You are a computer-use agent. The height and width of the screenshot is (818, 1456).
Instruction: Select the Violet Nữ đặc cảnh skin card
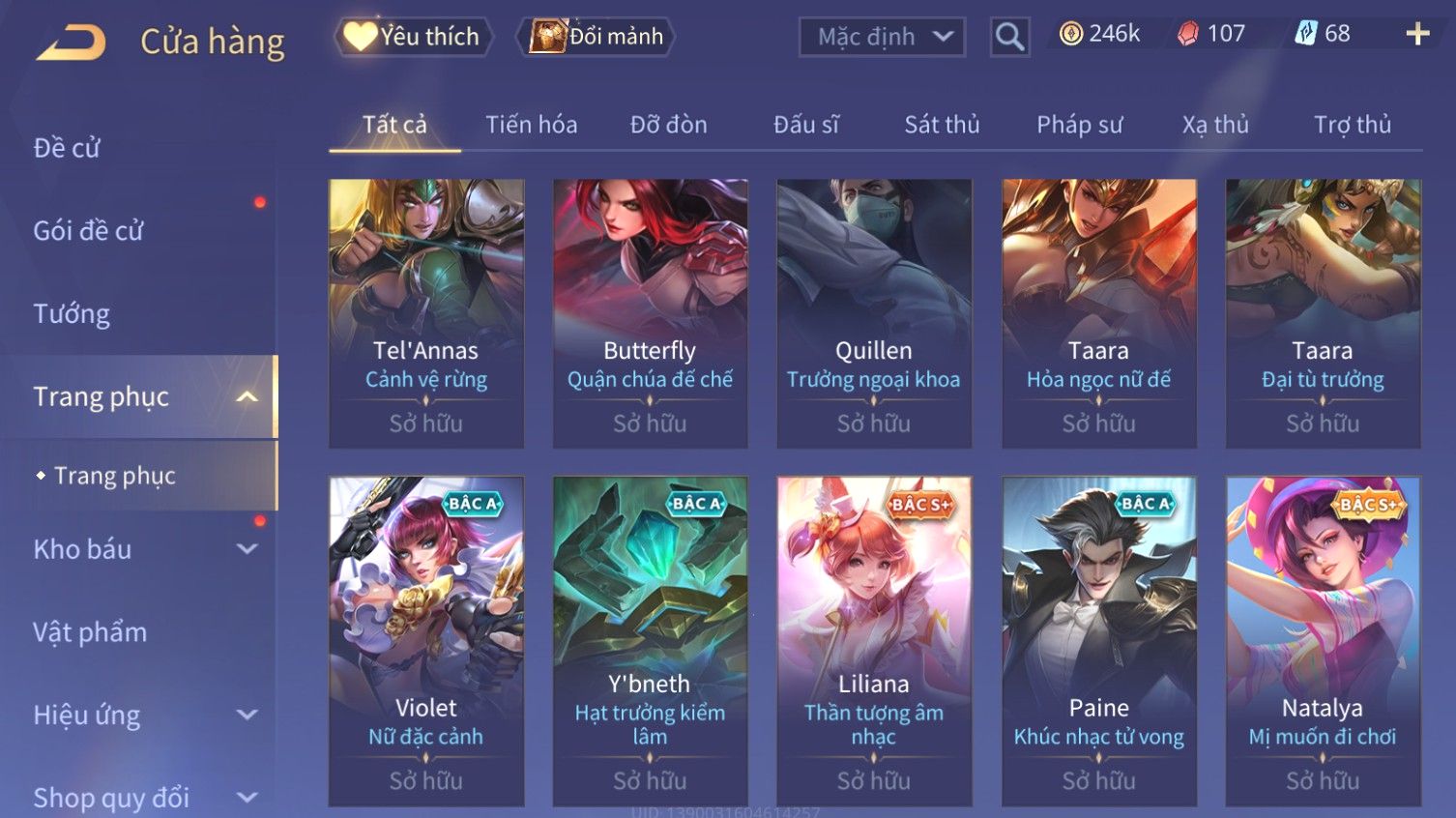pos(426,641)
